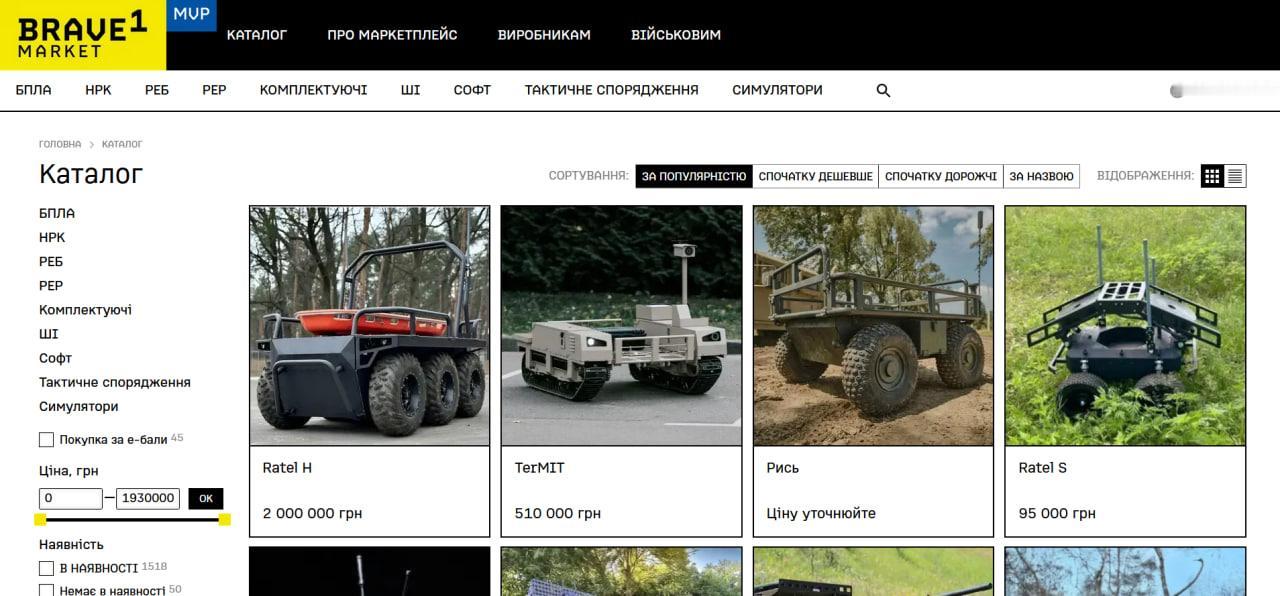1280x596 pixels.
Task: Switch to grid view display icon
Action: (1212, 176)
